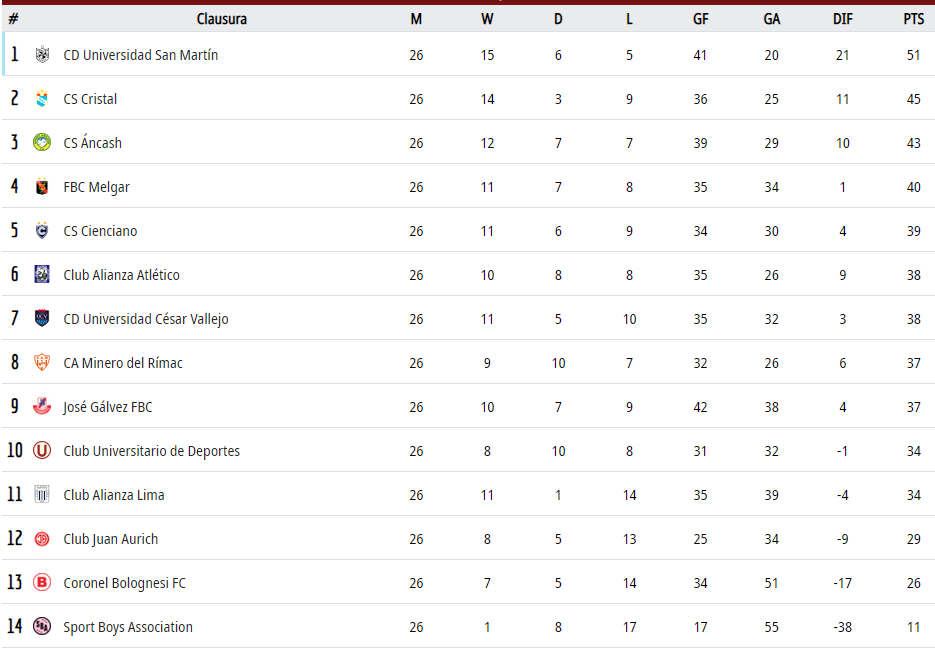The width and height of the screenshot is (935, 648).
Task: Open the CA Minero del Rímac page
Action: (x=122, y=363)
